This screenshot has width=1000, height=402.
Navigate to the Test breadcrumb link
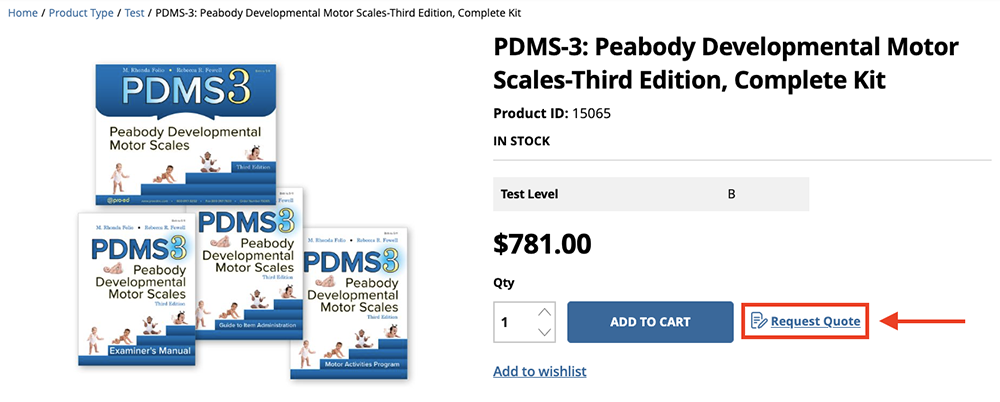(134, 13)
